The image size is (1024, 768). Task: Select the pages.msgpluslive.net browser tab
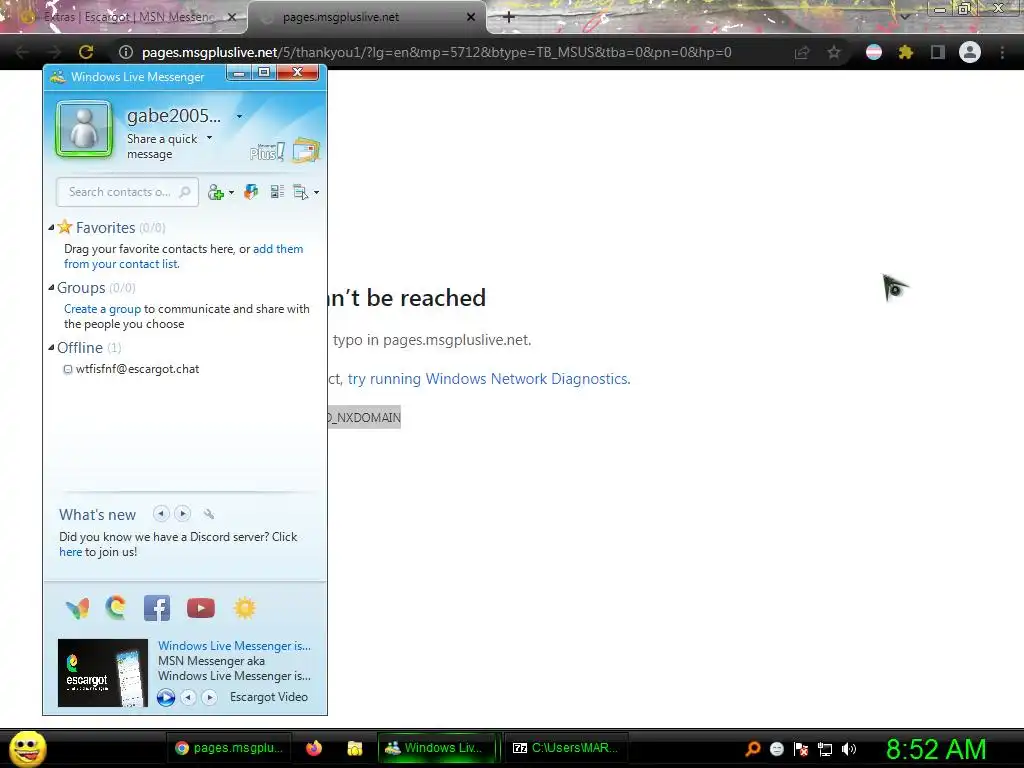[366, 17]
